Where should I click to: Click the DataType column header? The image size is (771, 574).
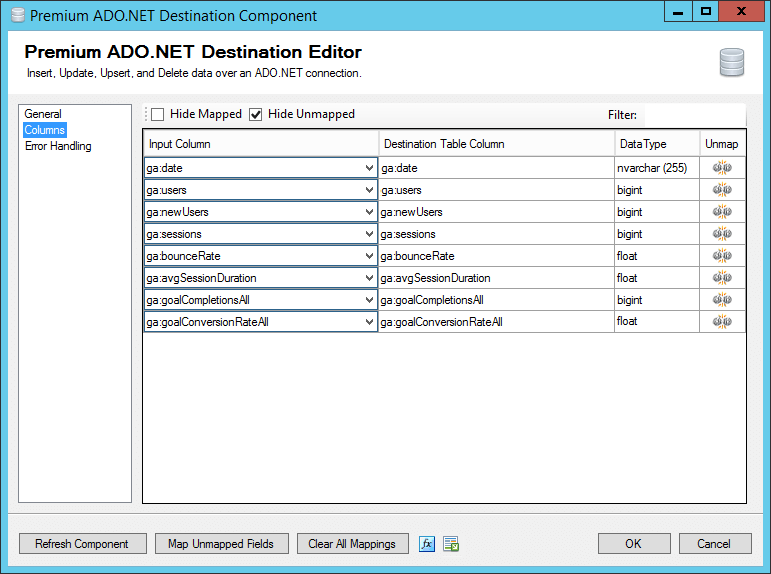[x=657, y=144]
